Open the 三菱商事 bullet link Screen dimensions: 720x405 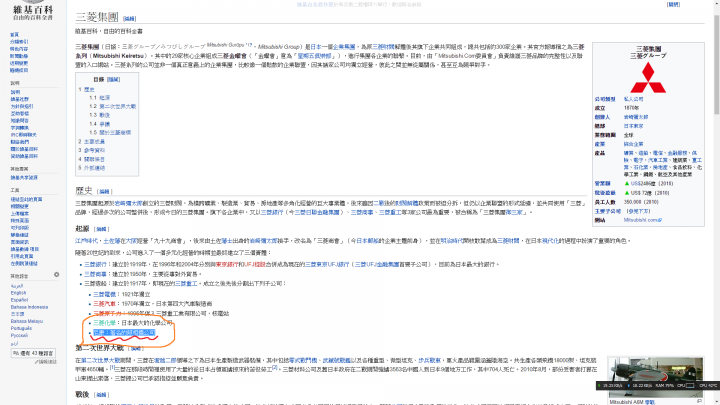95,274
